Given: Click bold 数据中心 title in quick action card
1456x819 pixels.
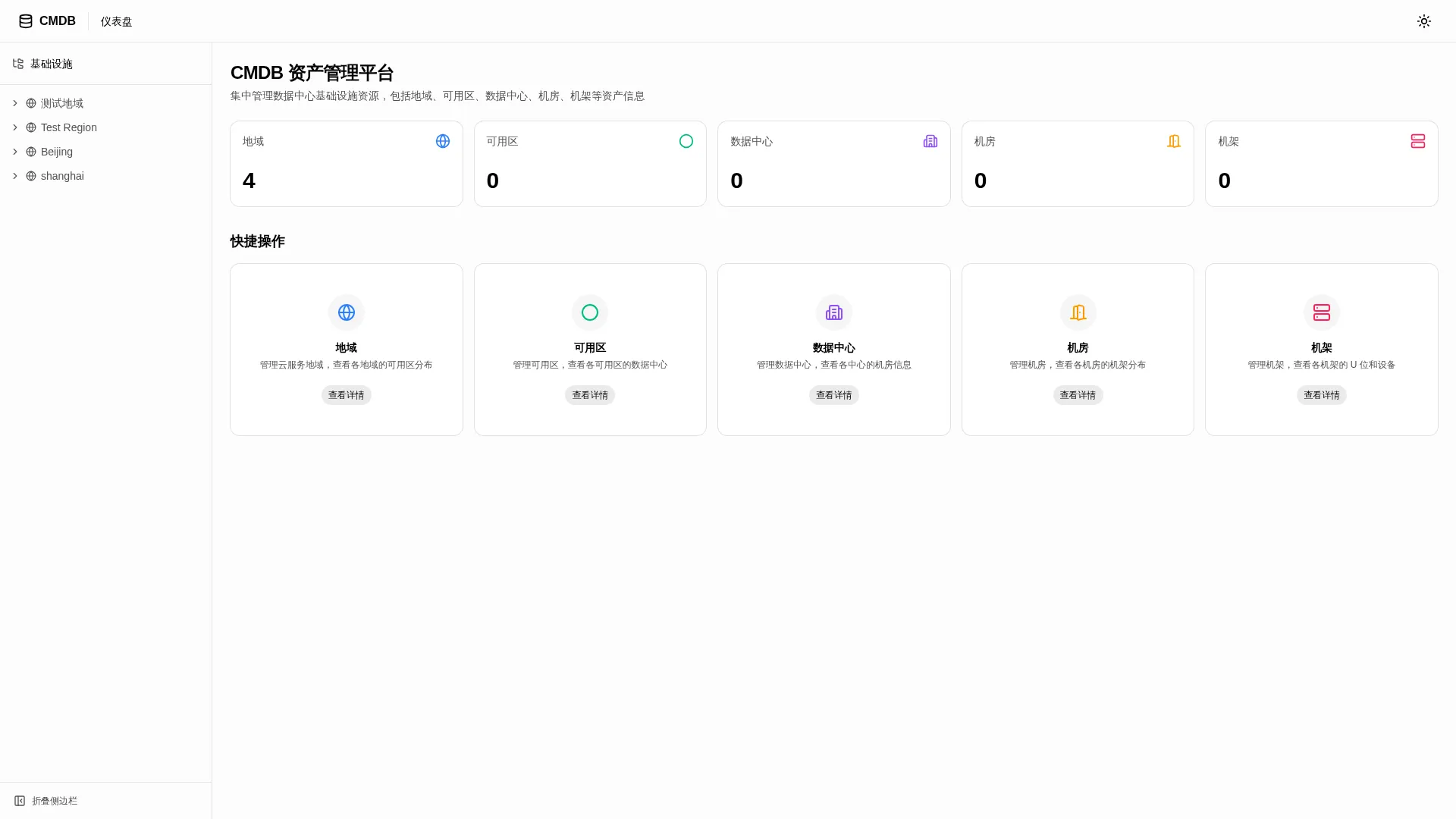Looking at the screenshot, I should click(x=834, y=347).
